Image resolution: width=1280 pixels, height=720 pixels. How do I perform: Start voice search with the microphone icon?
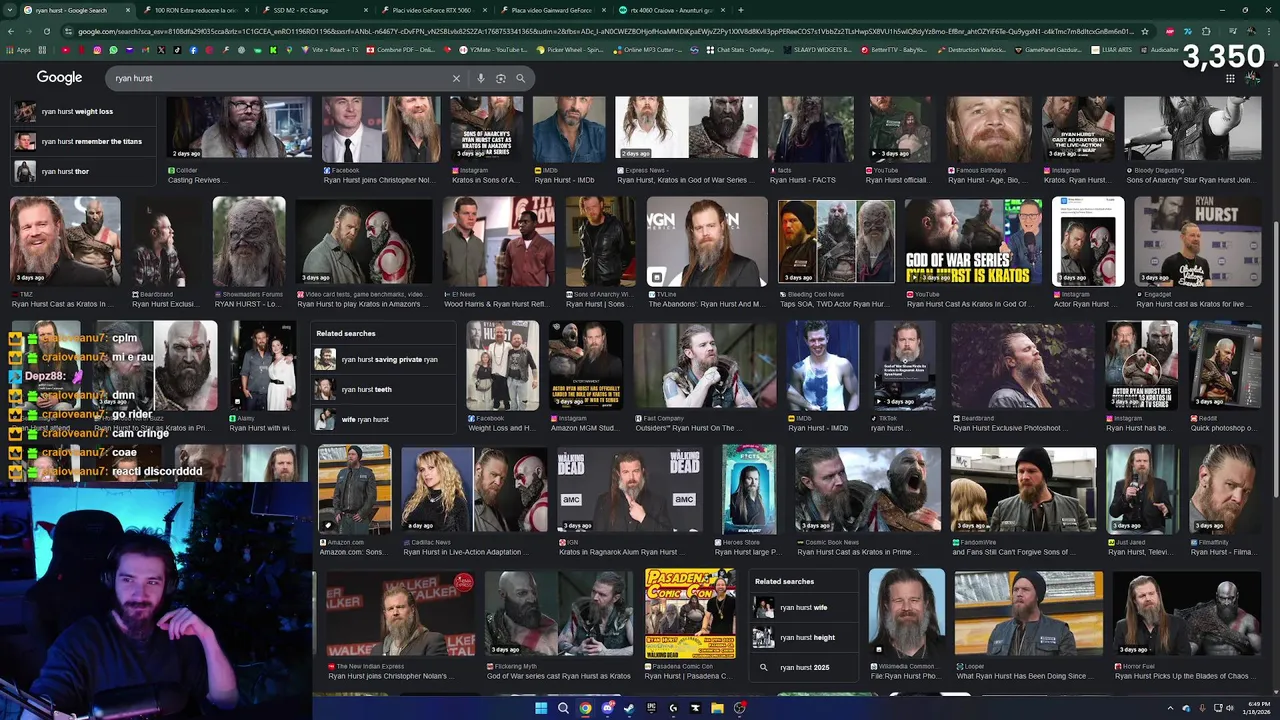[x=481, y=78]
